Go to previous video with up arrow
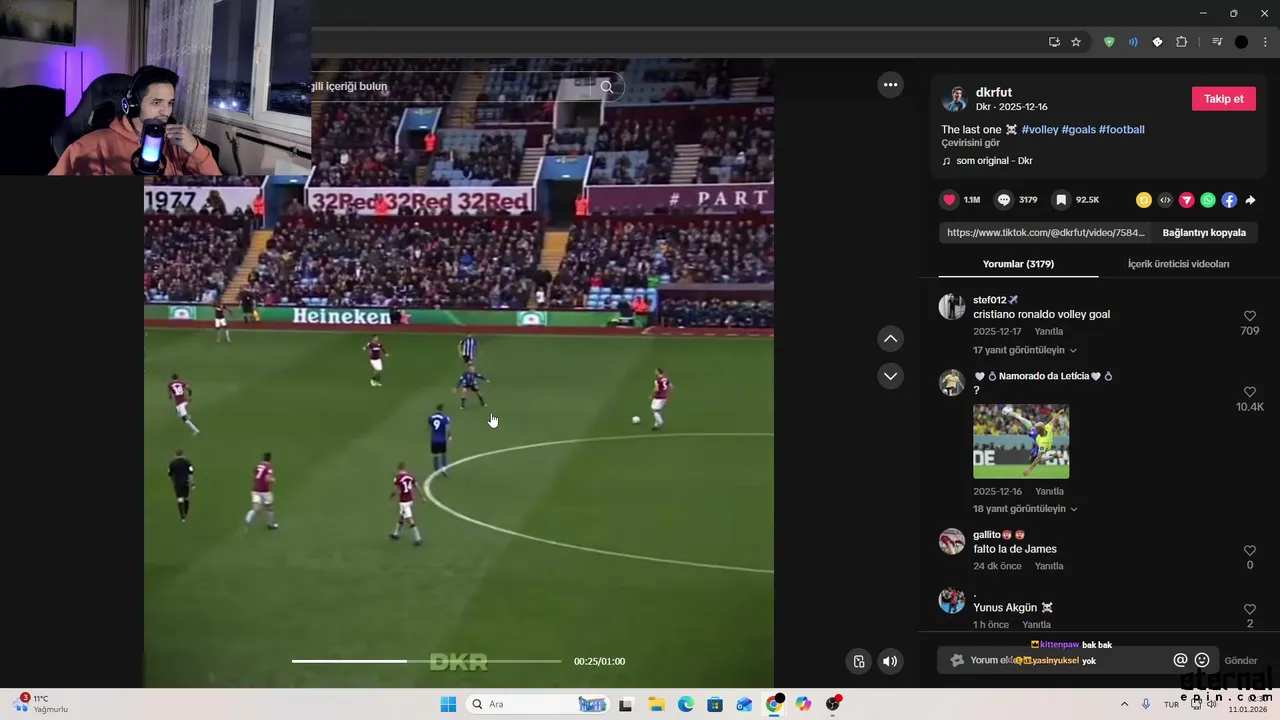Viewport: 1280px width, 720px height. [x=890, y=339]
